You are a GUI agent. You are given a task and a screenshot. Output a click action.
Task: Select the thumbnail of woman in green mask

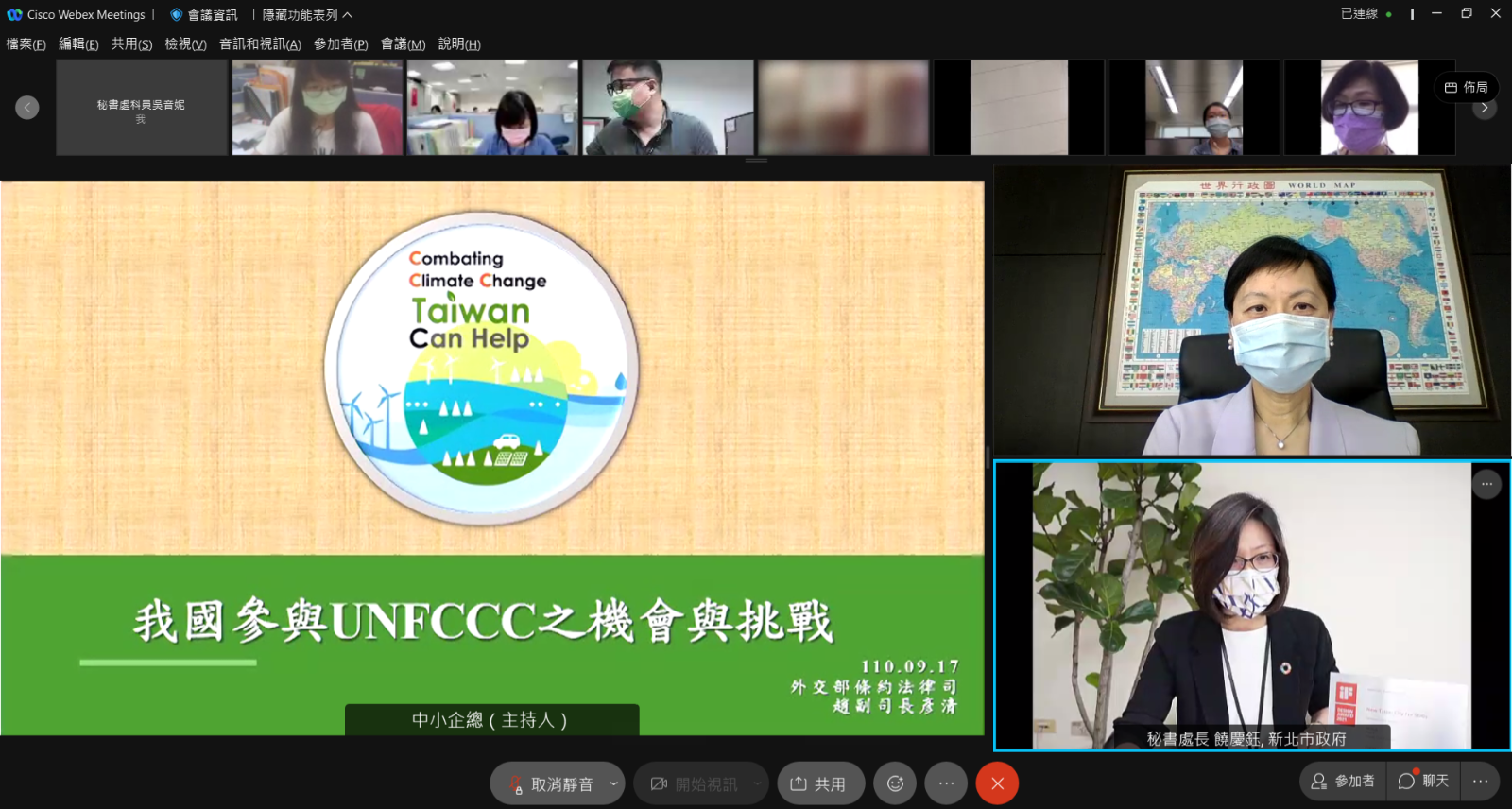click(x=318, y=108)
